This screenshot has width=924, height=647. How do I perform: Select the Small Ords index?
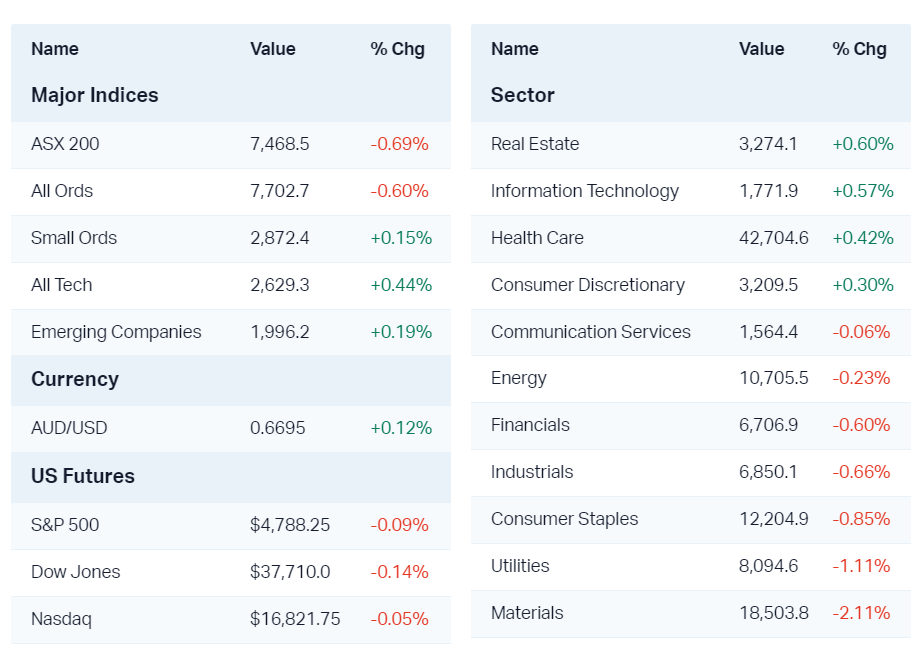[x=74, y=238]
